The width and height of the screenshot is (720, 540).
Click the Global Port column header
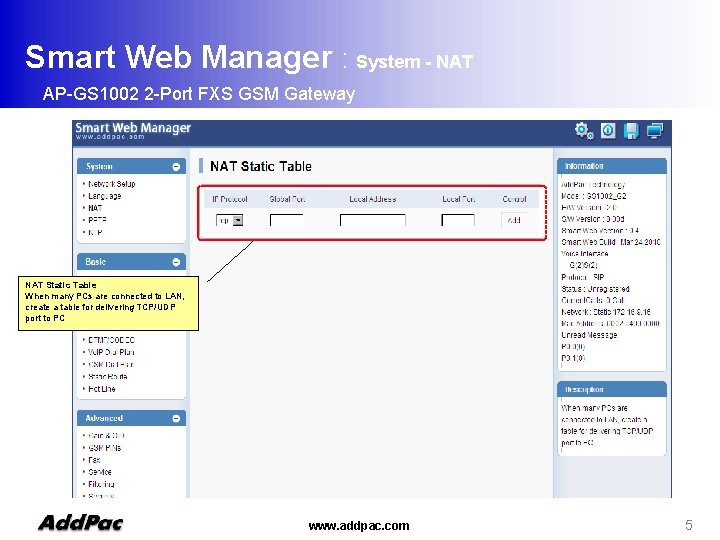[x=287, y=199]
